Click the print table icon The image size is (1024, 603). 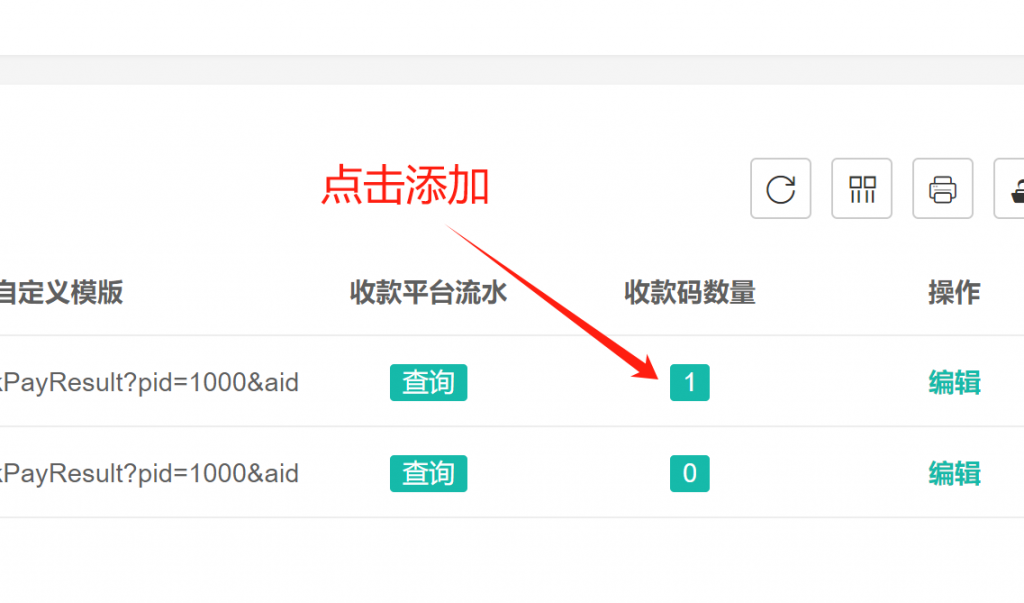coord(942,189)
